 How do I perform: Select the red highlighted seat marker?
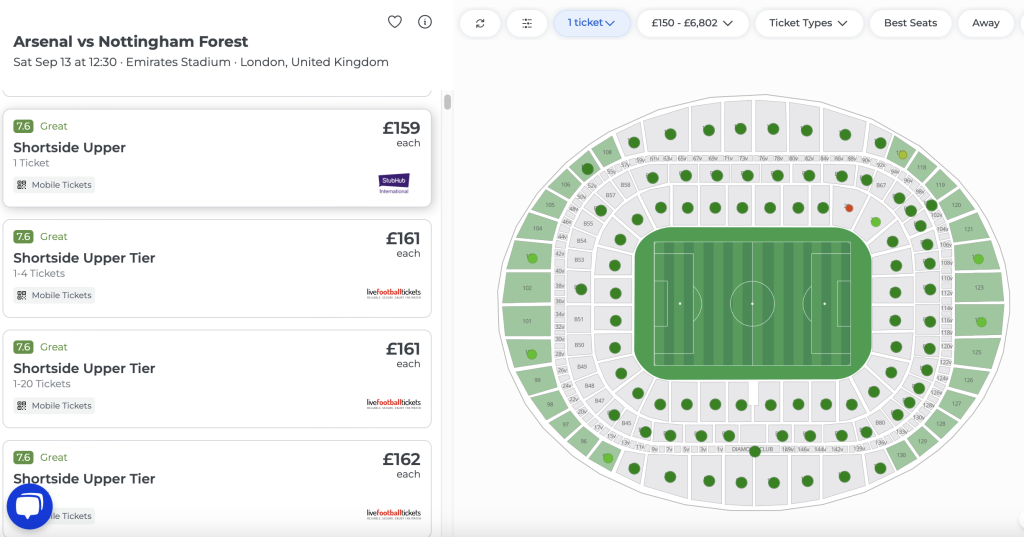point(849,208)
